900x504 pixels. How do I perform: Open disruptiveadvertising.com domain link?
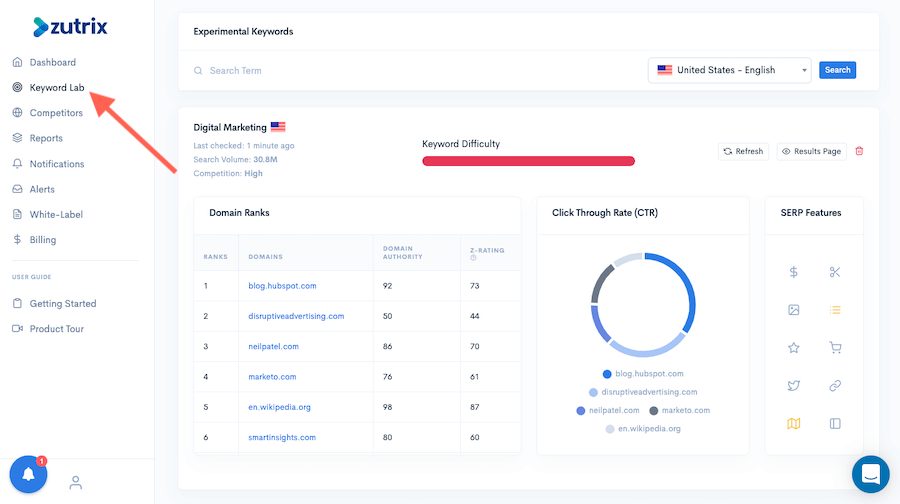coord(296,316)
